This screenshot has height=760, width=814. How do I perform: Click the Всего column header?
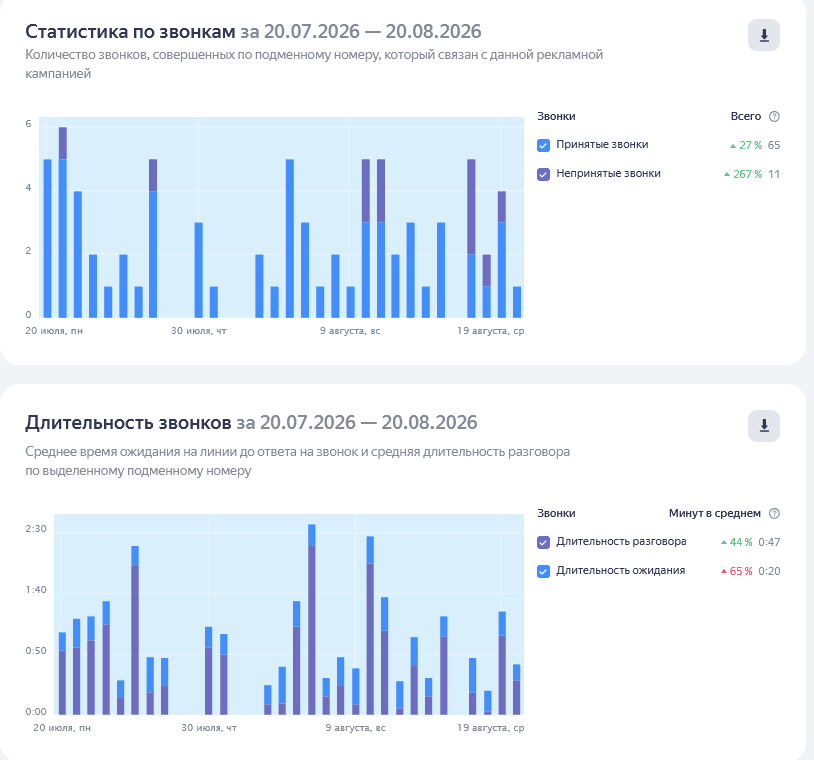[745, 116]
